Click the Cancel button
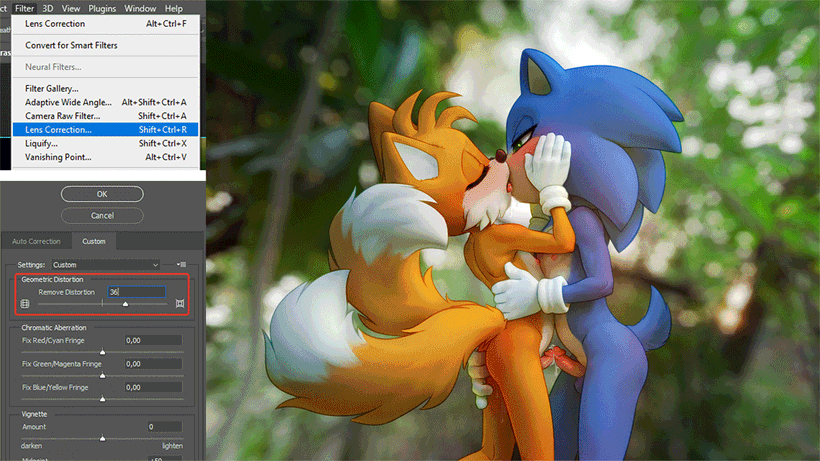Screen dimensions: 820x461 pos(102,215)
